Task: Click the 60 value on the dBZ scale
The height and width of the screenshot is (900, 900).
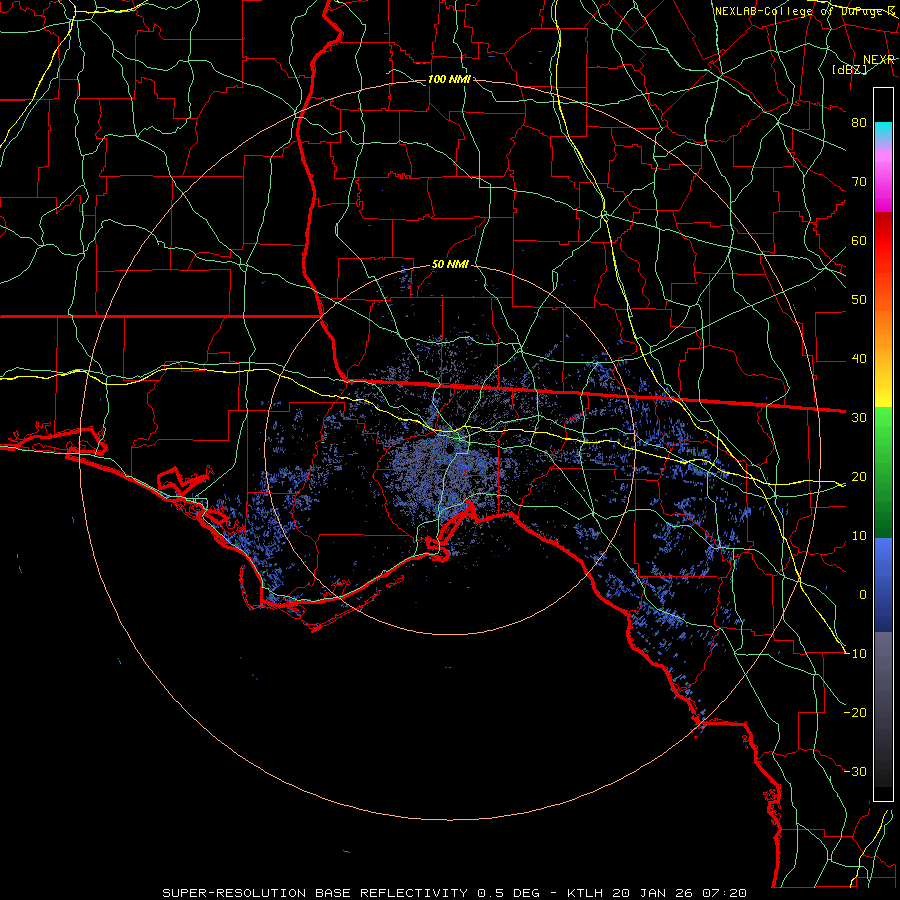Action: click(x=859, y=241)
